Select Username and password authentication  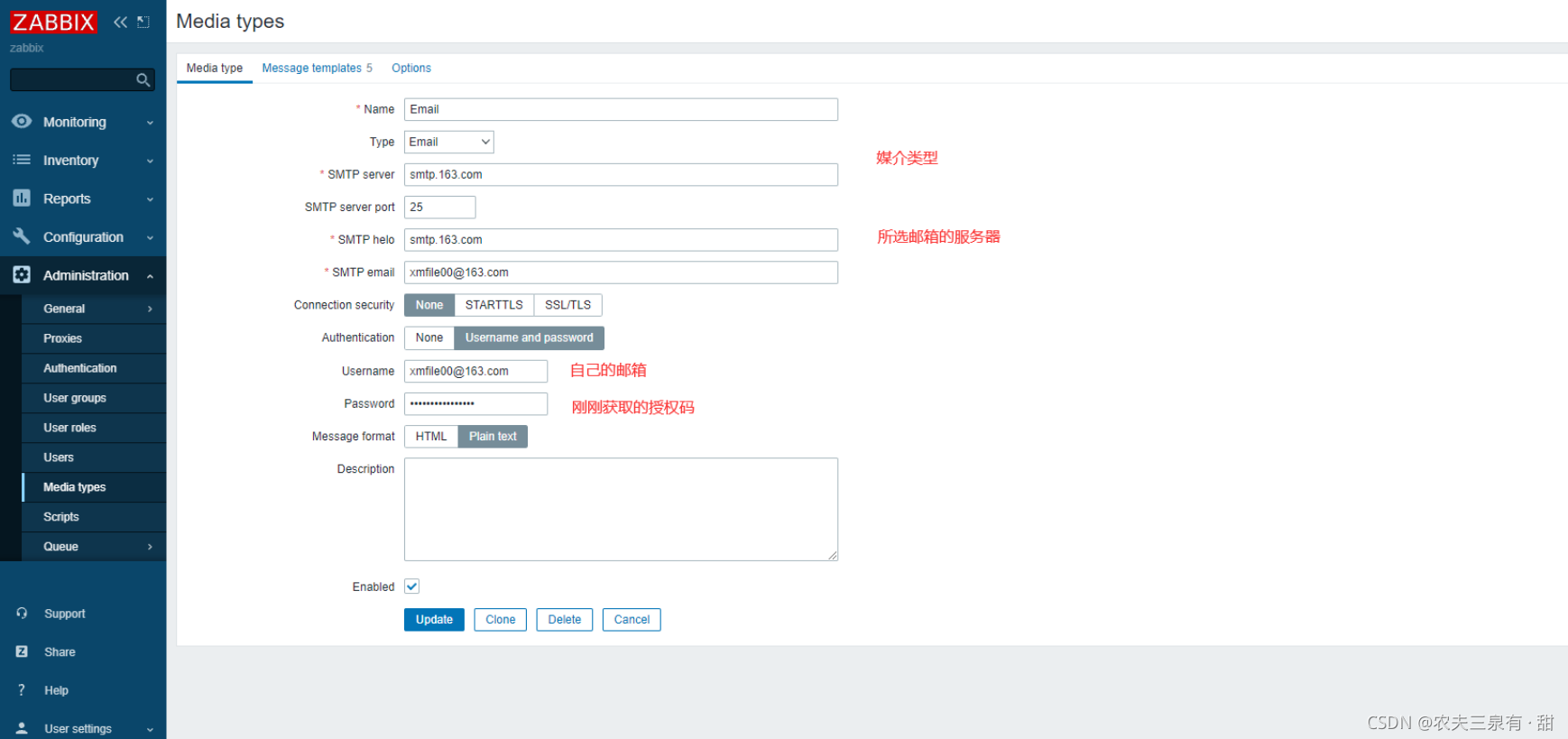[x=529, y=337]
